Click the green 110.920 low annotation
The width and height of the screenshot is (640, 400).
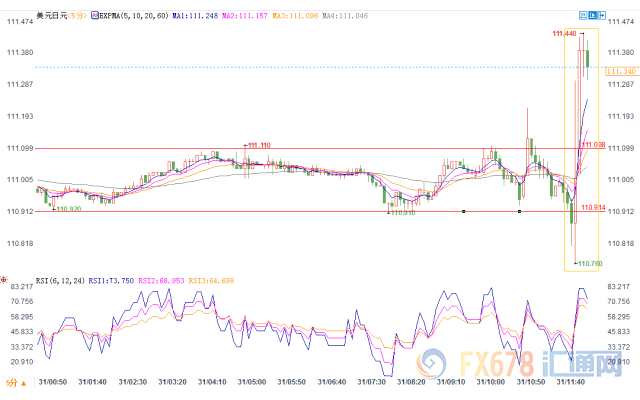click(69, 209)
